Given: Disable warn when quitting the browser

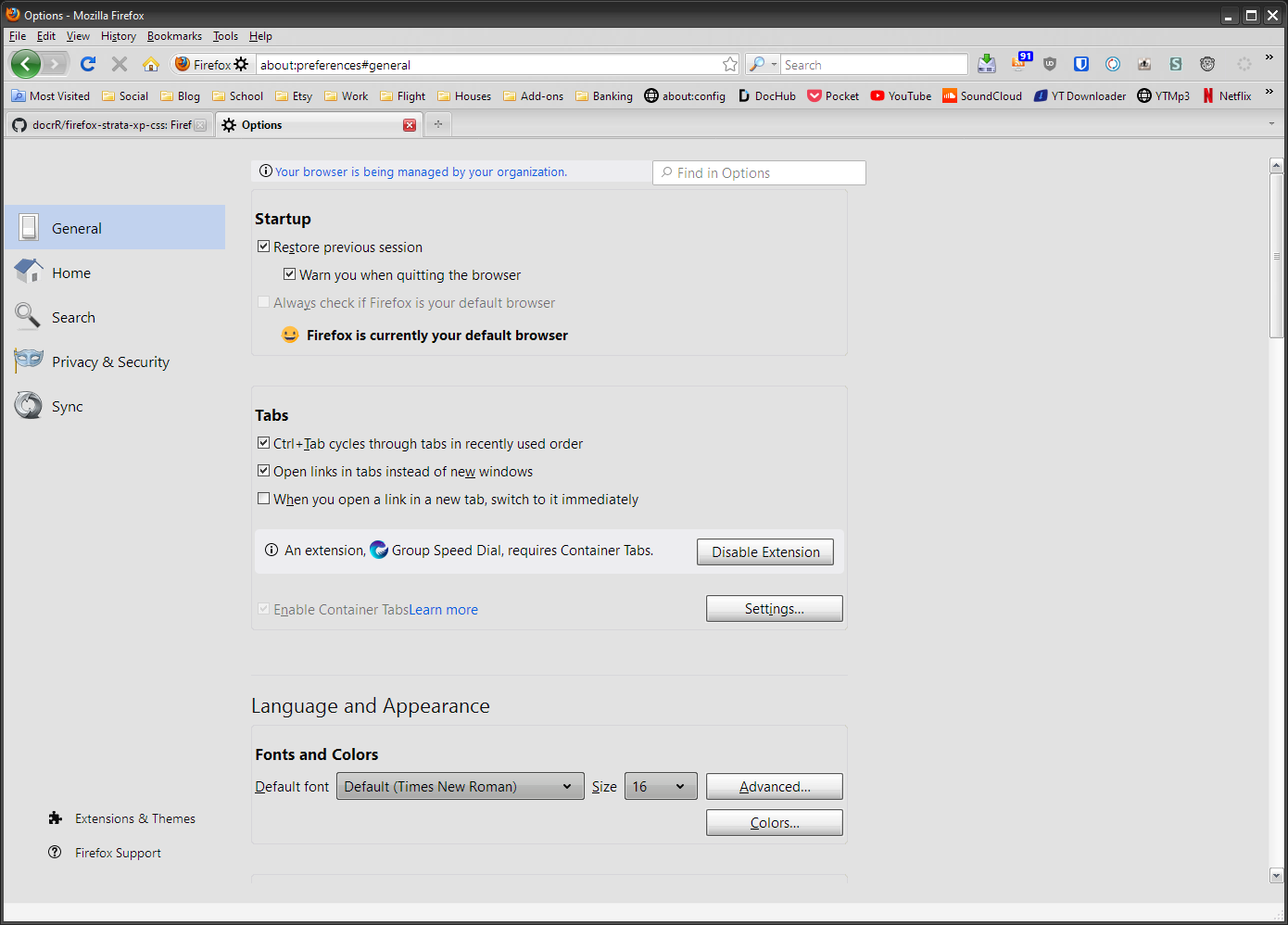Looking at the screenshot, I should [x=290, y=273].
